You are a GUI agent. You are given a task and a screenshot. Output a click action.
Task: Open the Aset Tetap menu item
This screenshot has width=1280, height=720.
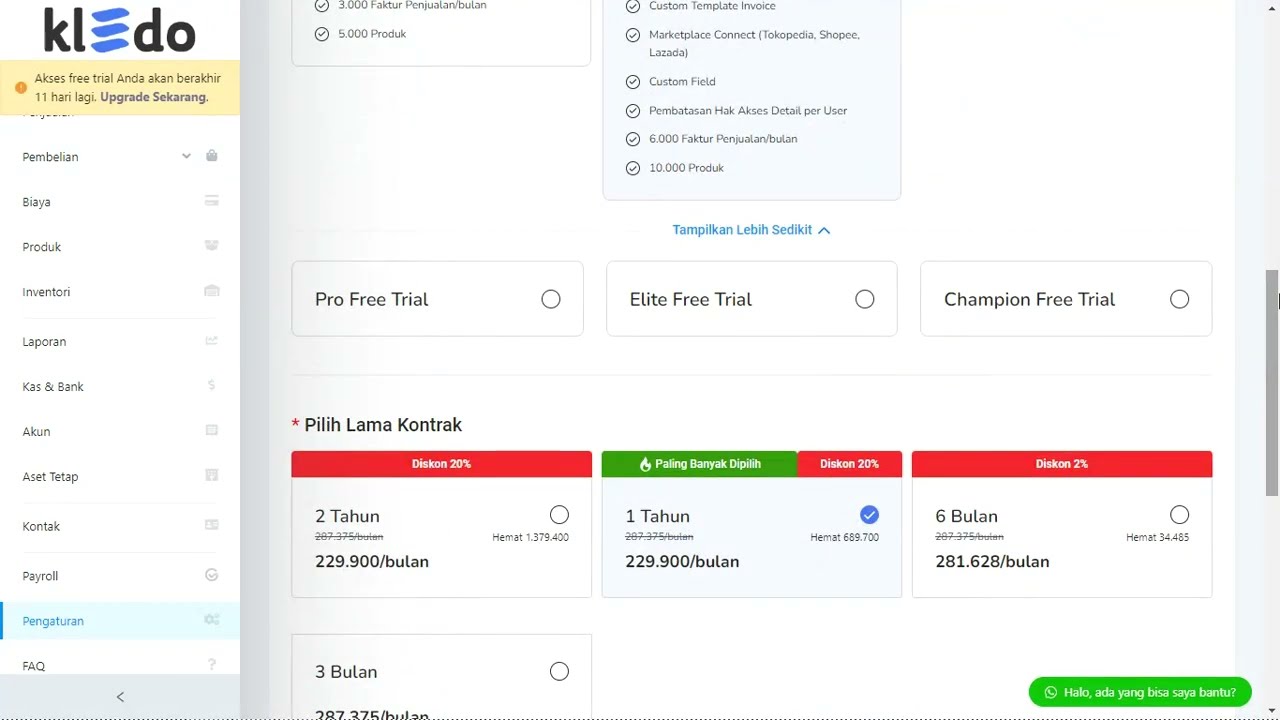pos(50,477)
